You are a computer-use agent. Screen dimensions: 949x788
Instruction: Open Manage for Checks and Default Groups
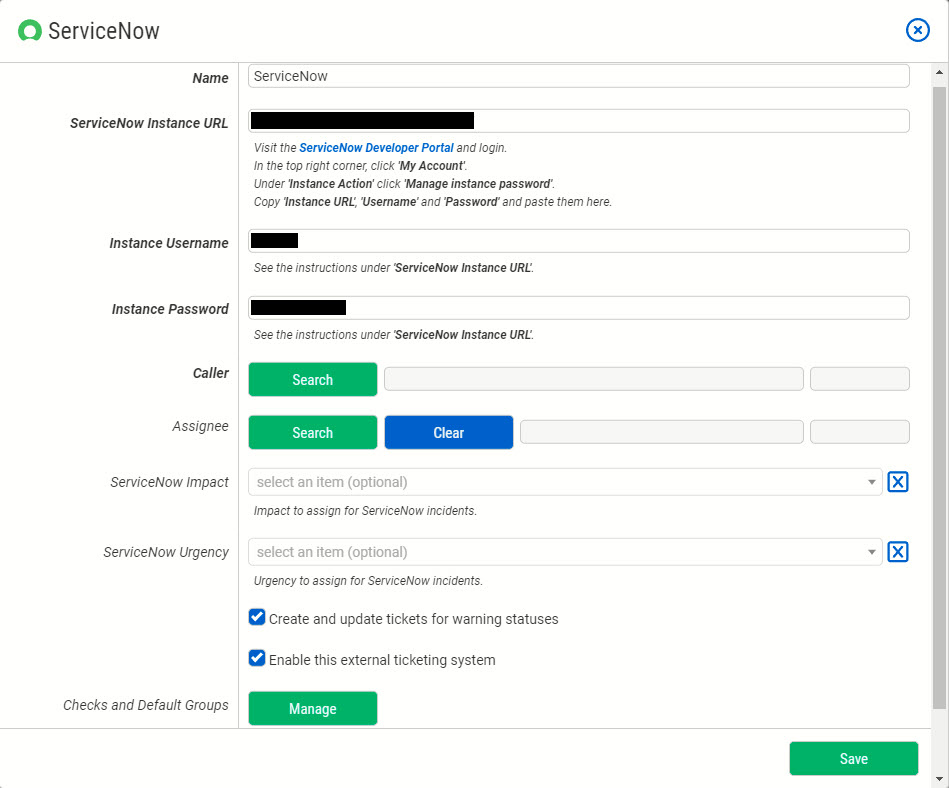(x=313, y=708)
